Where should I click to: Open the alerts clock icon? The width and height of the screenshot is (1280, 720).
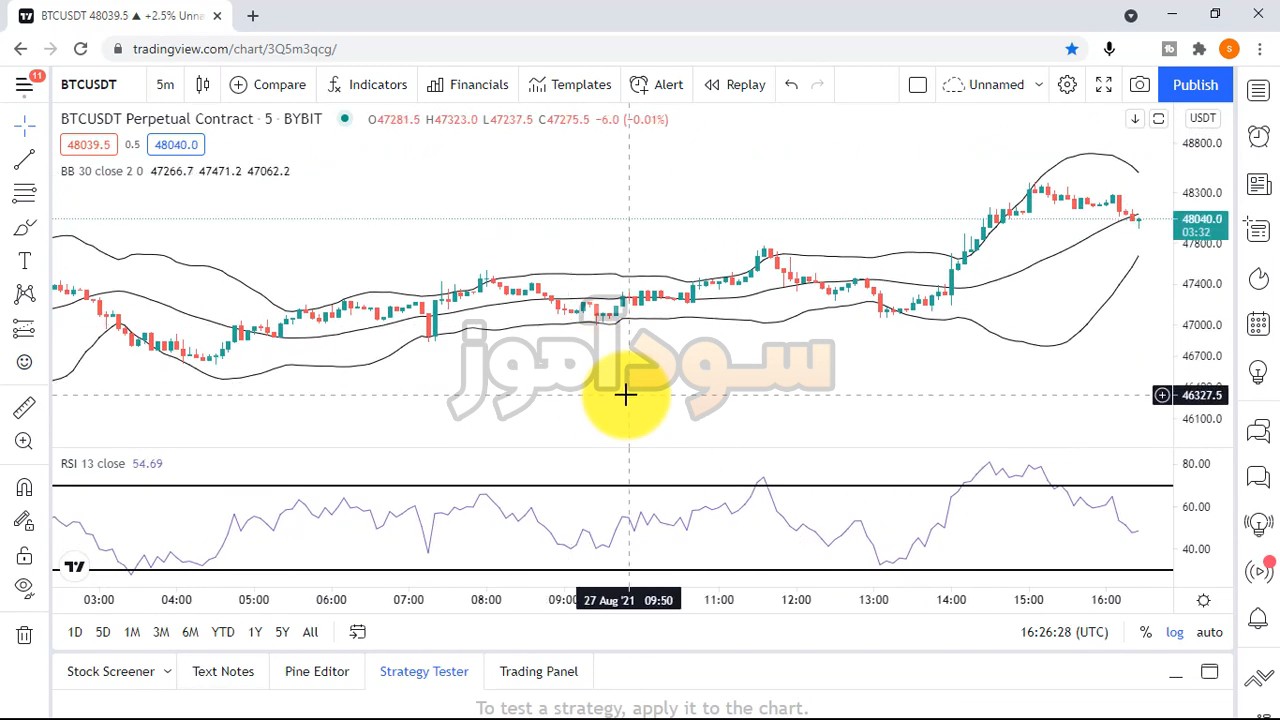coord(1259,137)
